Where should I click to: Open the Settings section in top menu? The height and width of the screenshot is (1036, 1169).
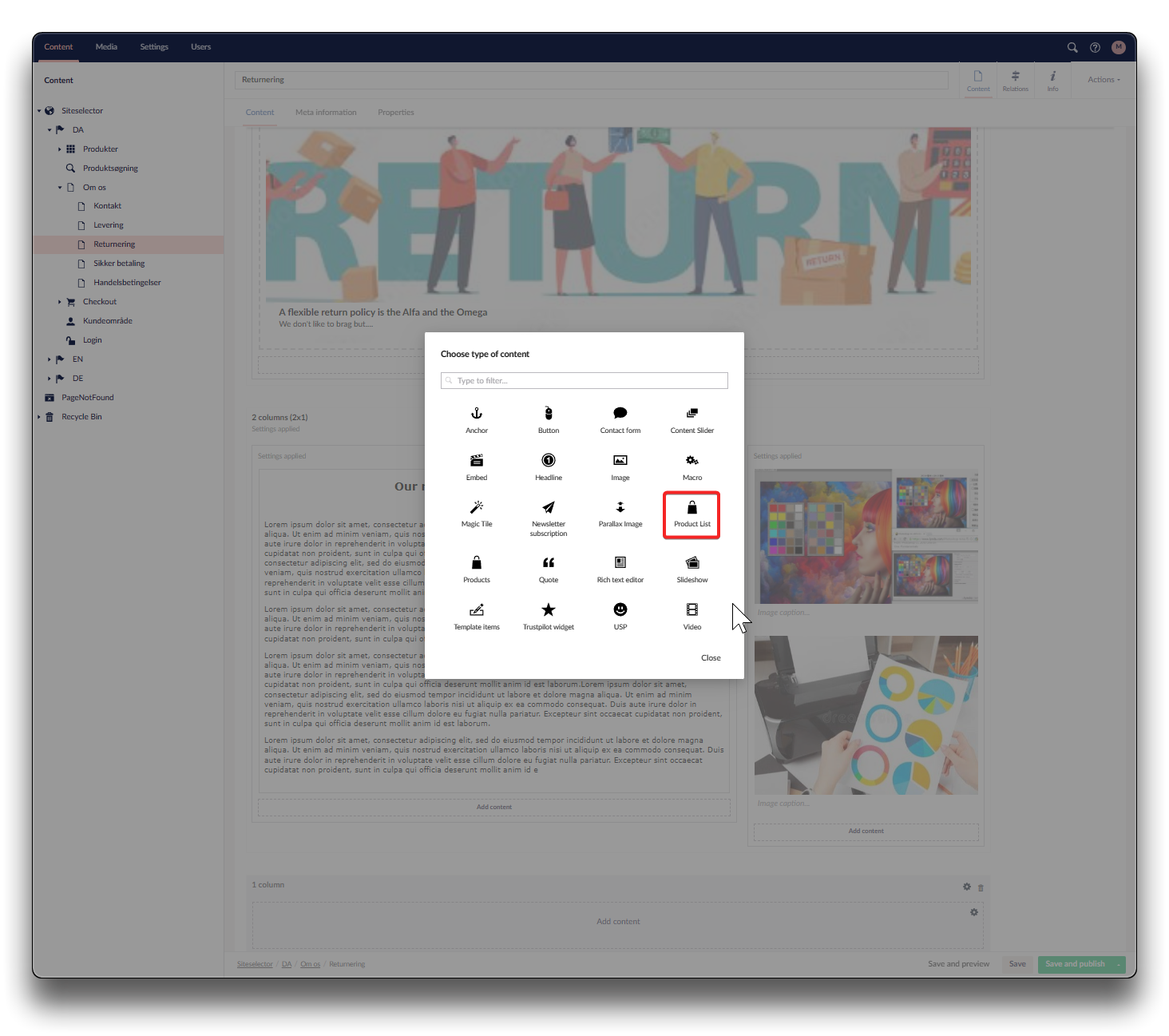154,47
